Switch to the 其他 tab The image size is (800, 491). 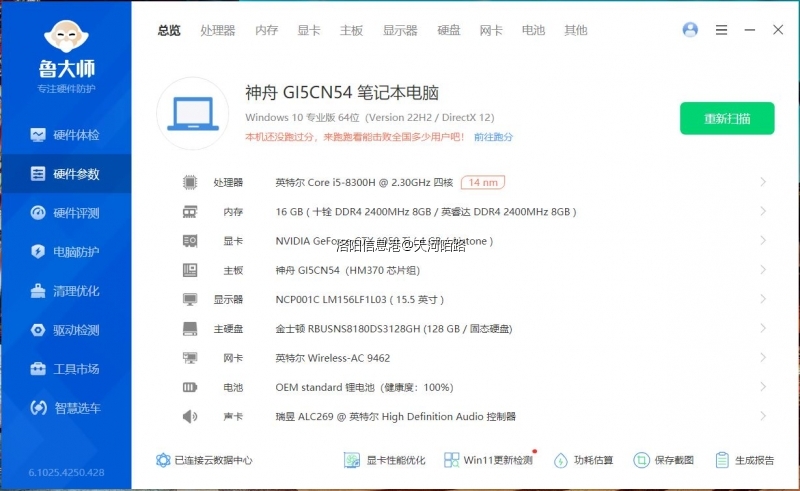(576, 30)
